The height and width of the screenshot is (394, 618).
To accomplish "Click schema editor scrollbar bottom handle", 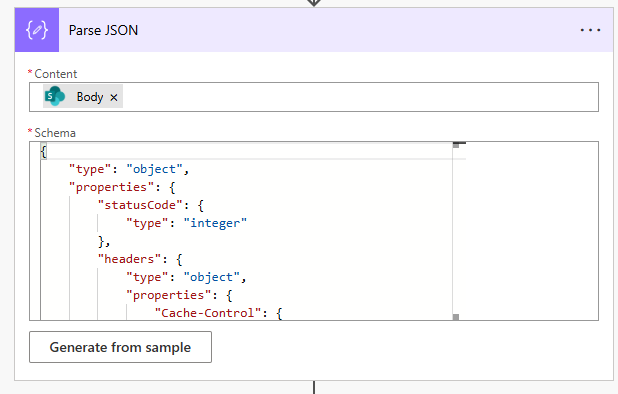I will 456,317.
